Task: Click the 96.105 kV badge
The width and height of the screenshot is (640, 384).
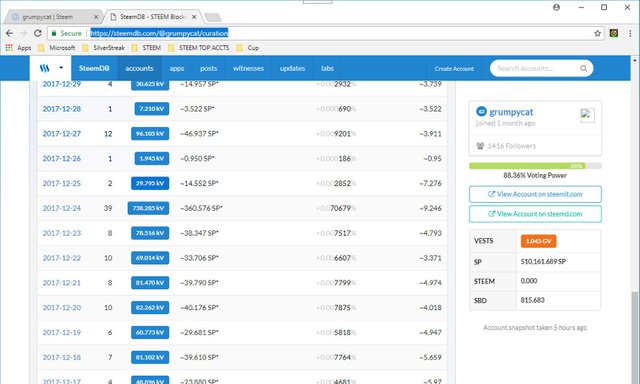Action: [150, 133]
